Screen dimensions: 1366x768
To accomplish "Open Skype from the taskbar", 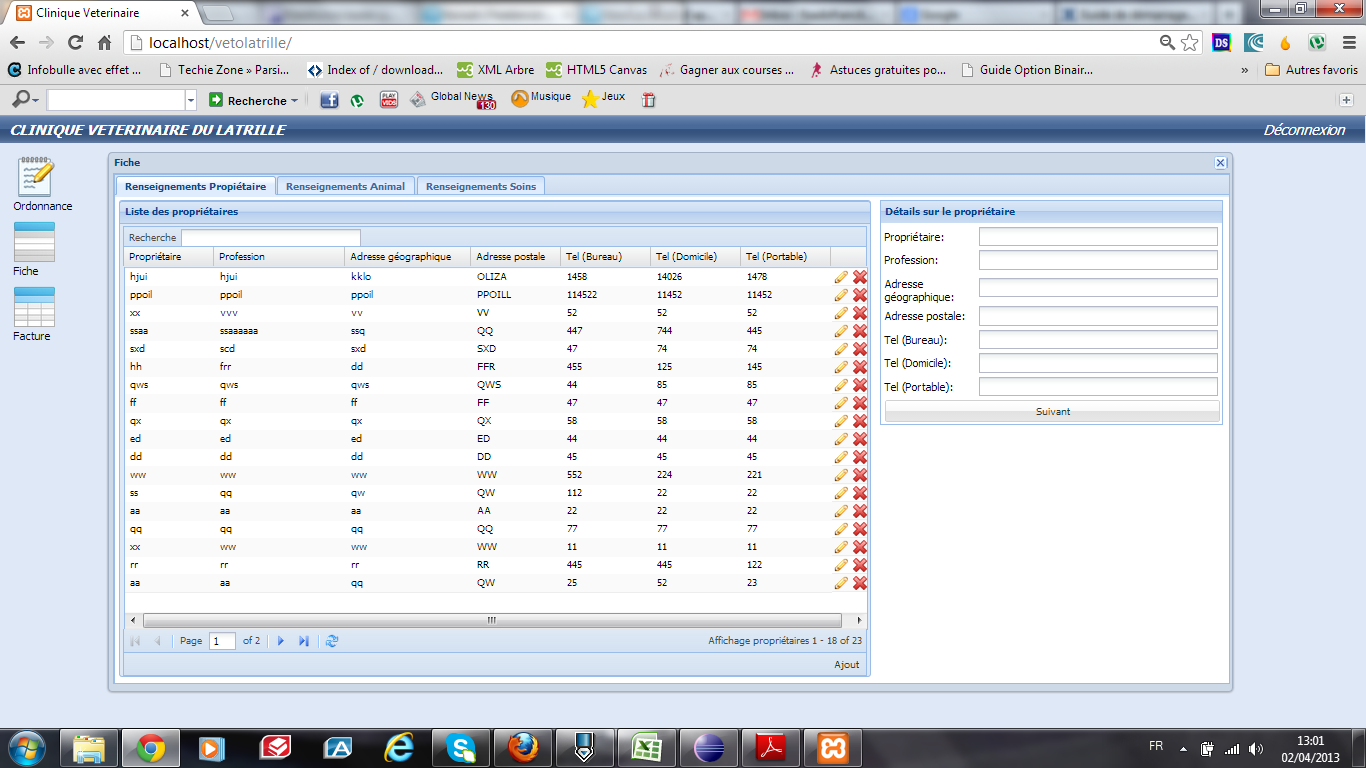I will coord(461,747).
